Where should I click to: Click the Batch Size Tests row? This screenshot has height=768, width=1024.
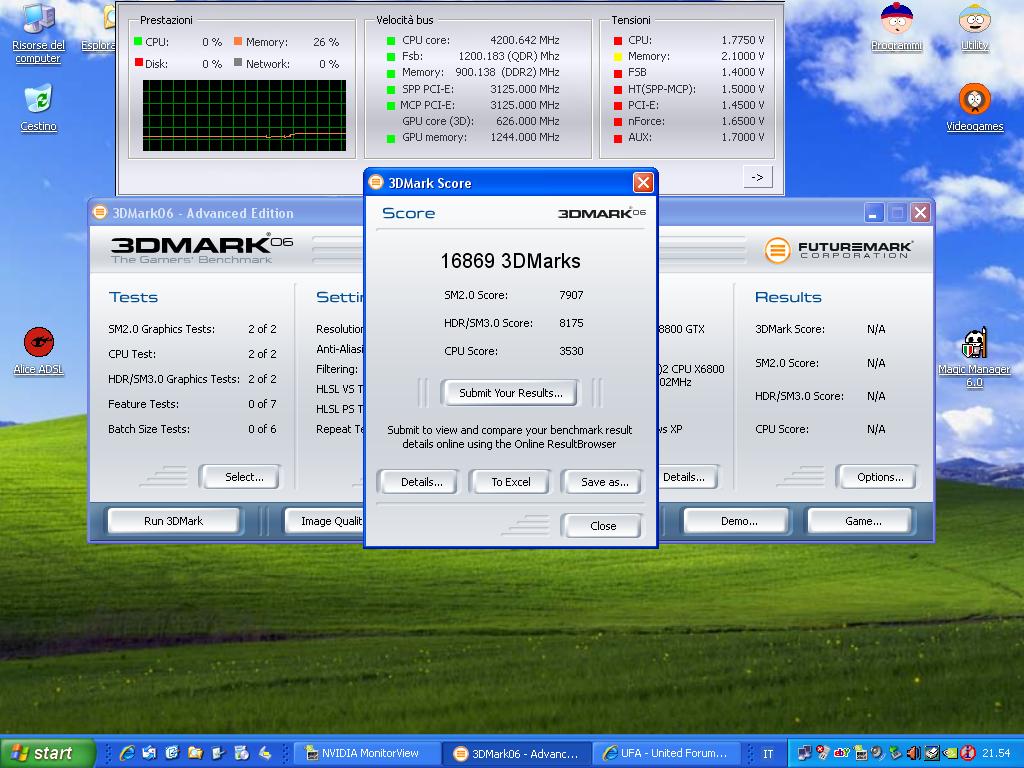tap(193, 429)
